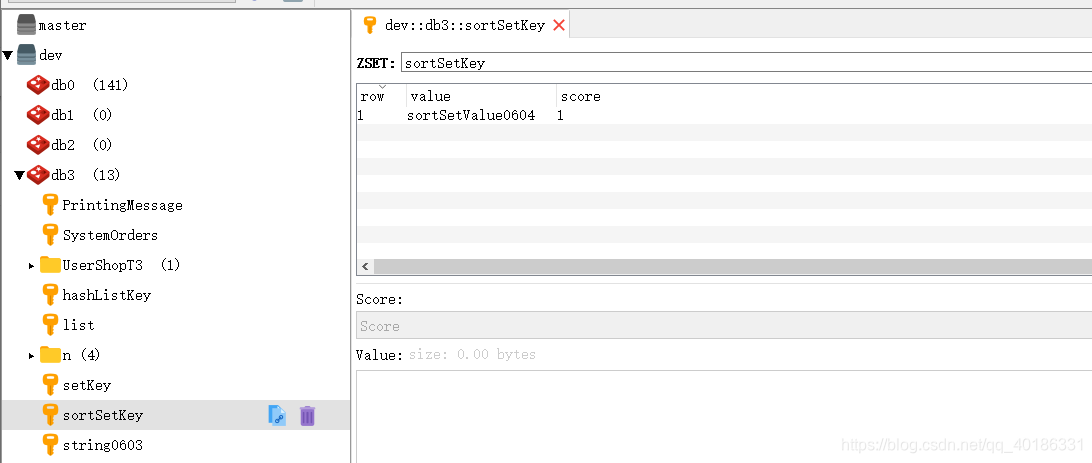Image resolution: width=1092 pixels, height=463 pixels.
Task: Expand the UserShopT3 namespace folder
Action: pyautogui.click(x=31, y=266)
